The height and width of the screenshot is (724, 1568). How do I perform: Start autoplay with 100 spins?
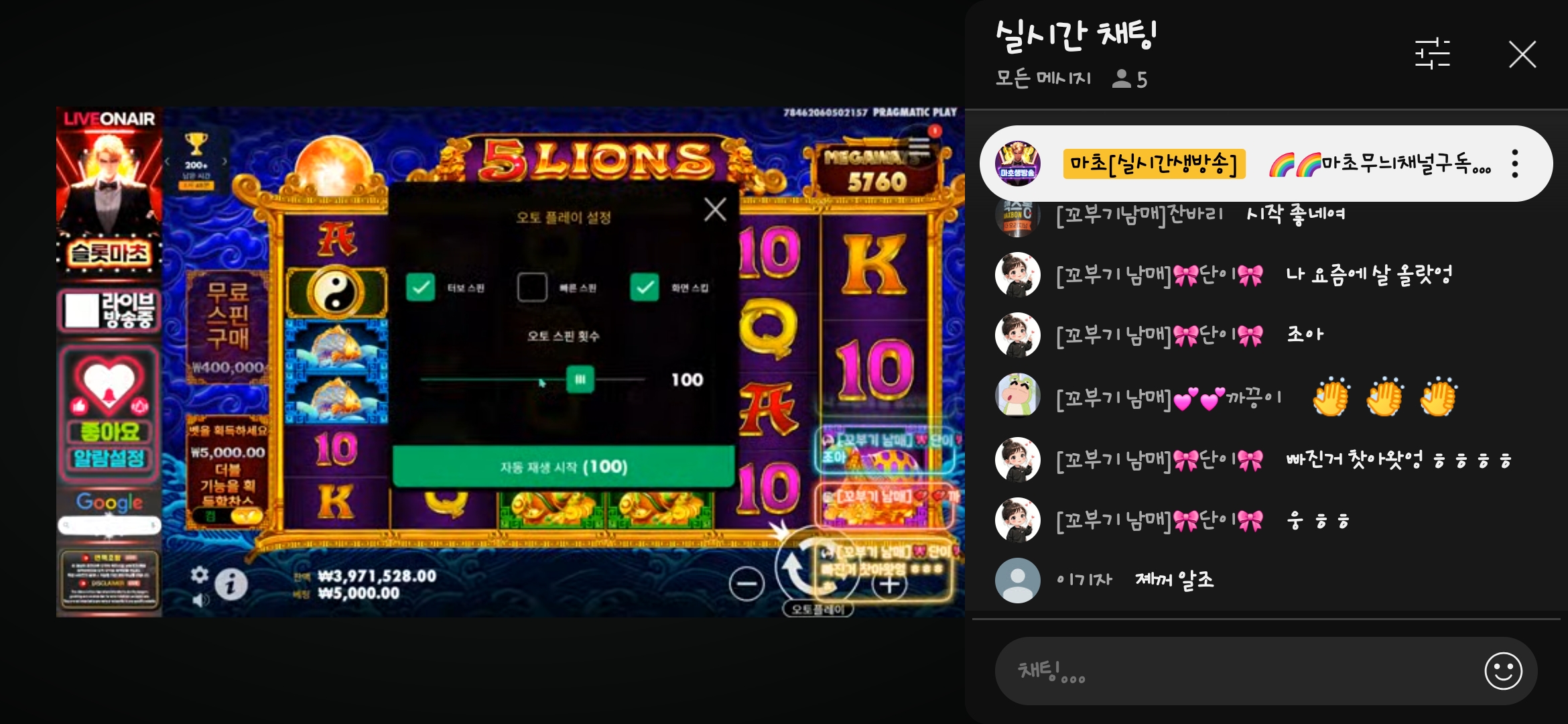[564, 467]
